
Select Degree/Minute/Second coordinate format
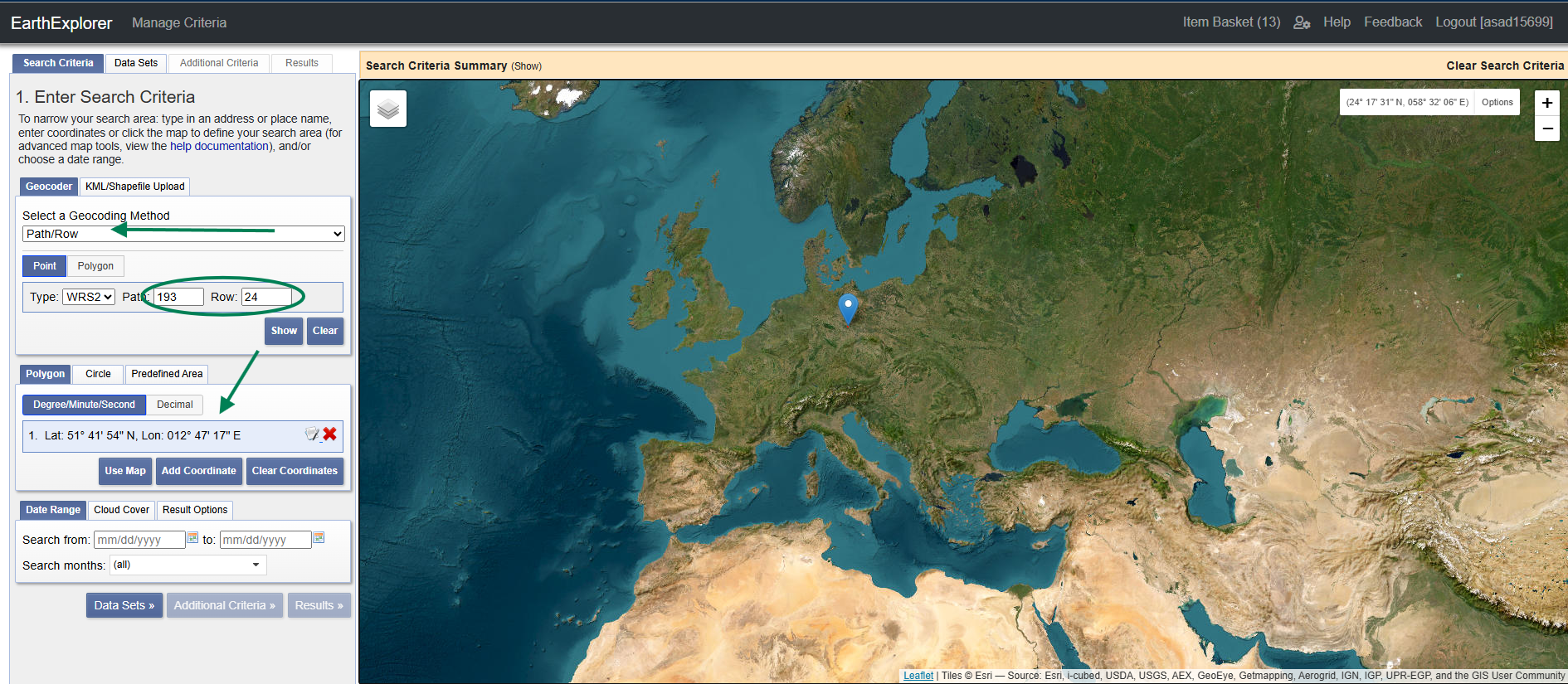[x=84, y=405]
